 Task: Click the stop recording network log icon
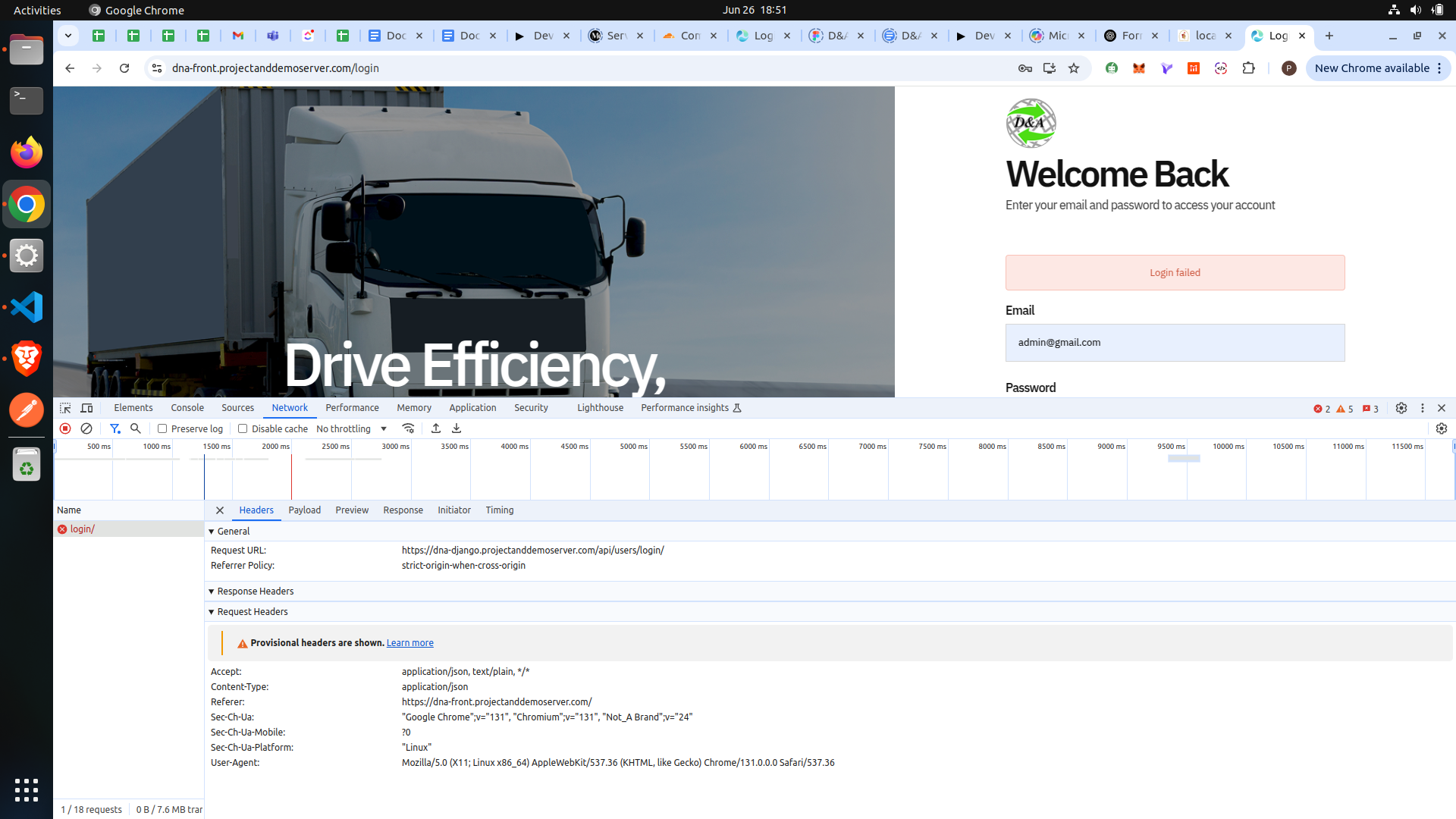65,428
